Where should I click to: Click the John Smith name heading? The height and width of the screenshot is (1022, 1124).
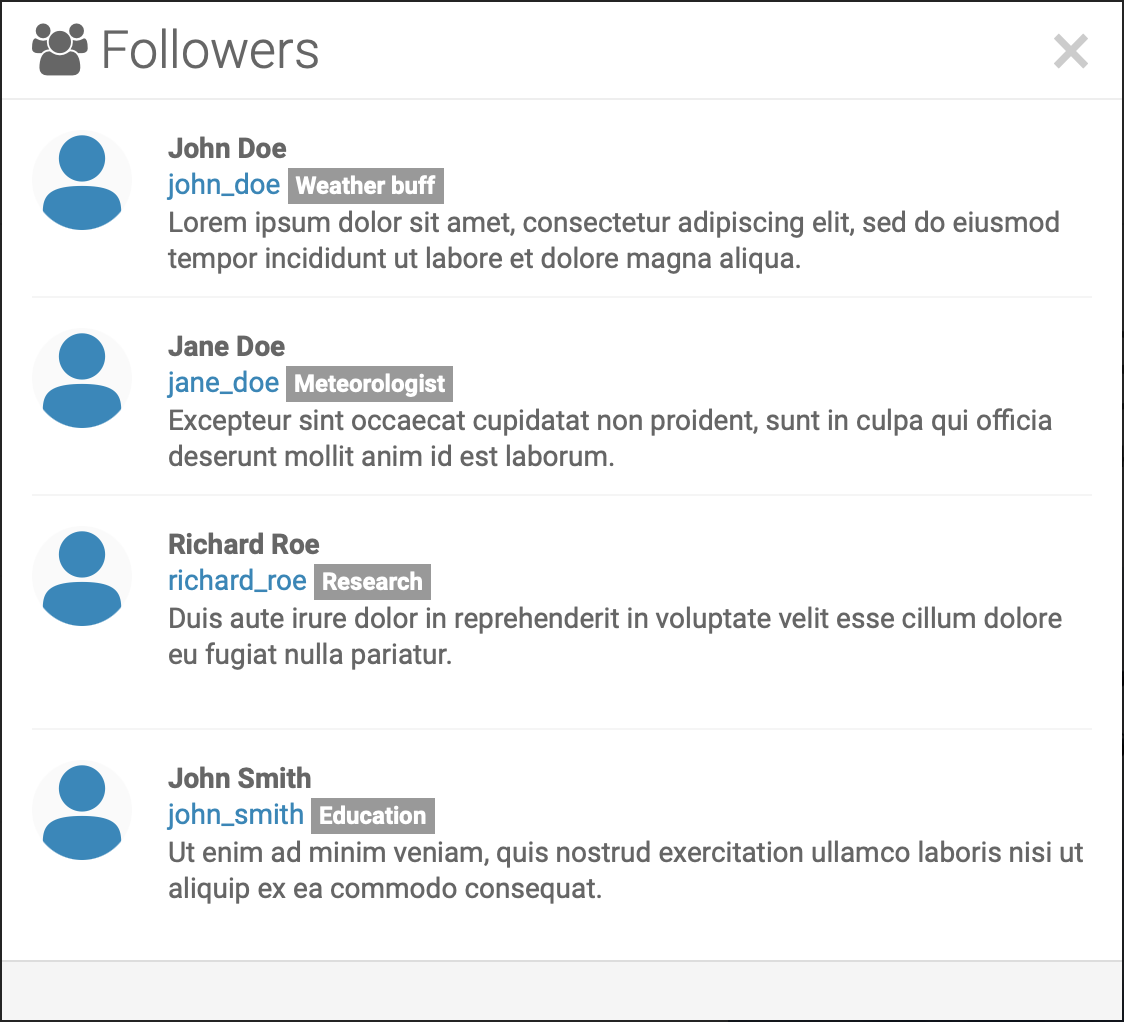[239, 778]
